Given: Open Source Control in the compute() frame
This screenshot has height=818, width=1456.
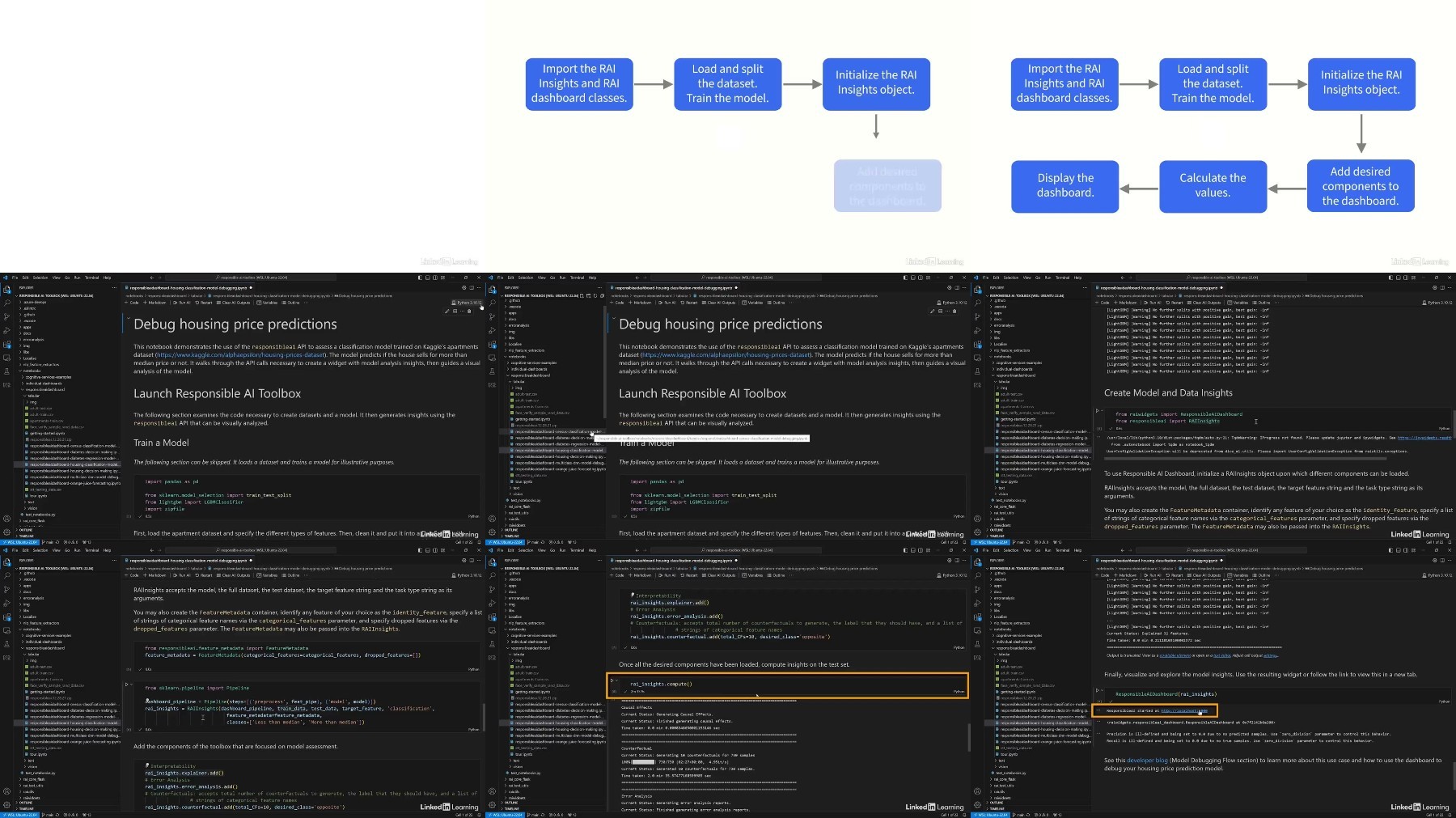Looking at the screenshot, I should tap(492, 590).
